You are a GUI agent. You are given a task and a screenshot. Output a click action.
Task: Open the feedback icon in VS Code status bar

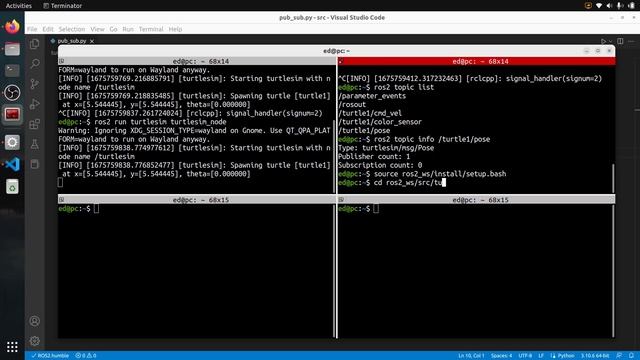tap(619, 356)
